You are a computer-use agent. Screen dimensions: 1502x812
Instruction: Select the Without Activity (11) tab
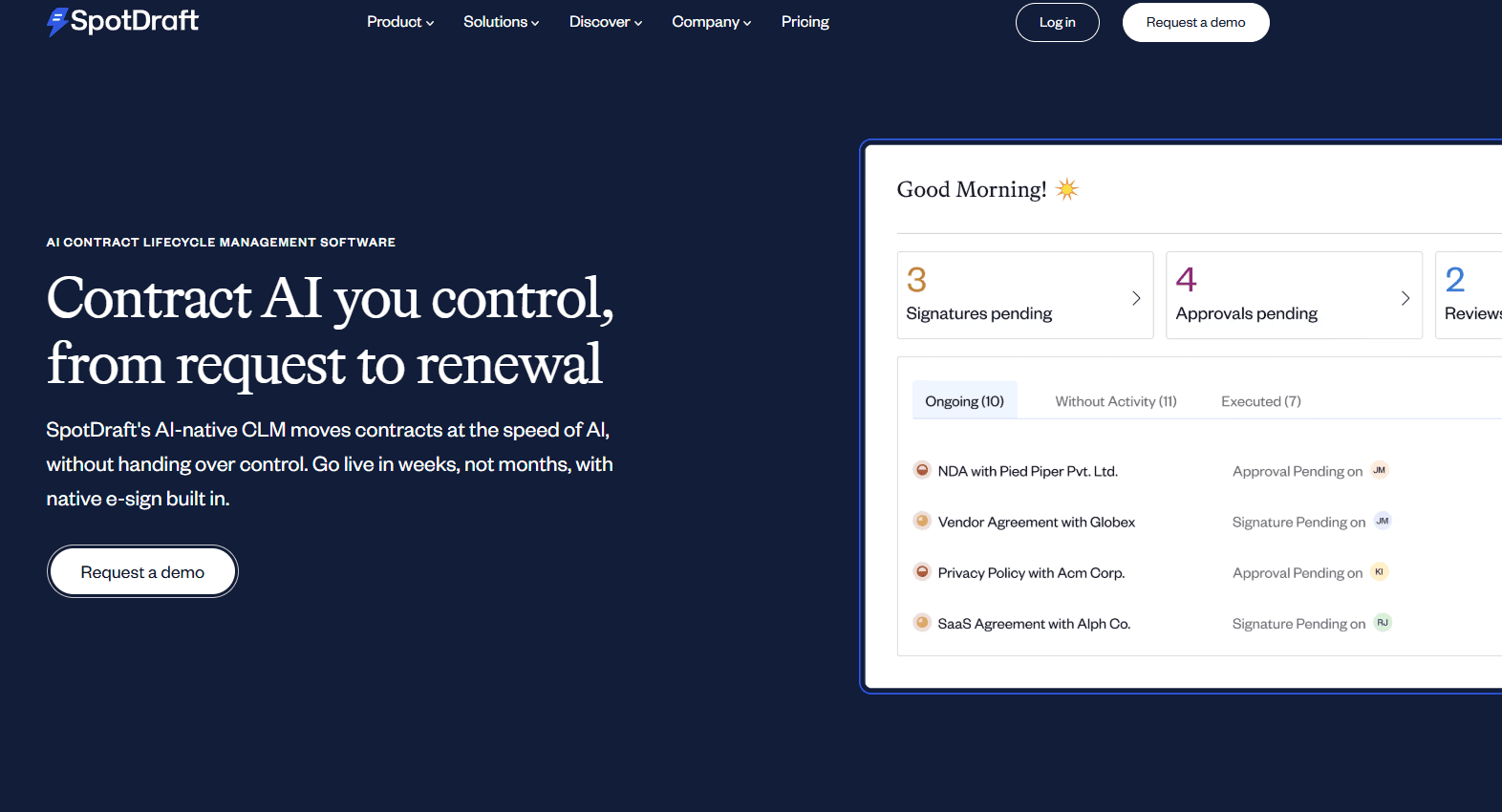coord(1116,401)
